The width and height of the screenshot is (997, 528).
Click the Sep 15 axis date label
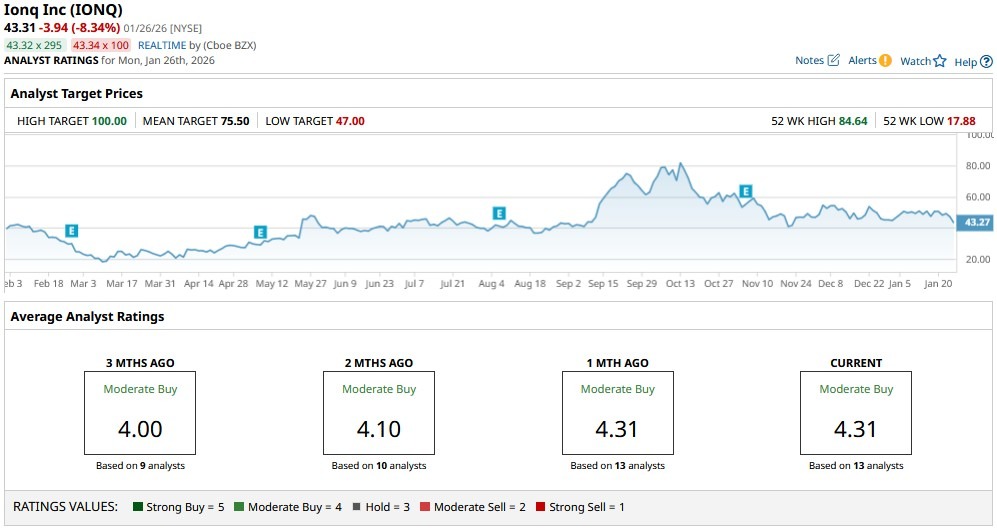pyautogui.click(x=603, y=284)
